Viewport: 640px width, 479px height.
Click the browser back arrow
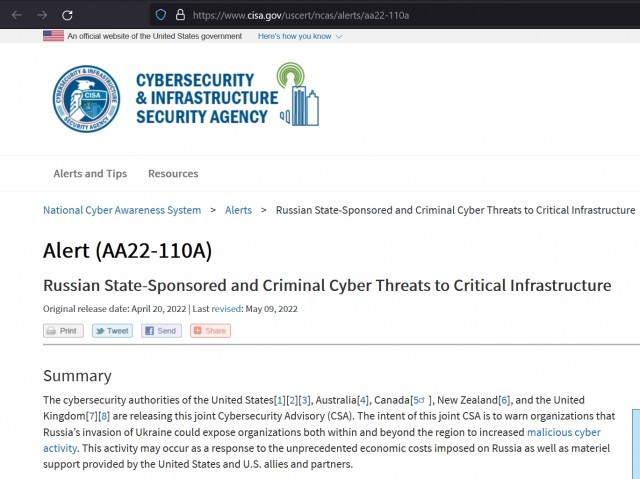click(17, 15)
